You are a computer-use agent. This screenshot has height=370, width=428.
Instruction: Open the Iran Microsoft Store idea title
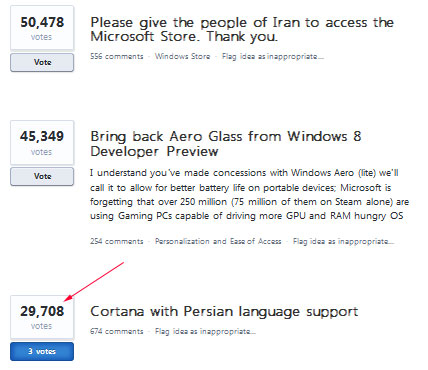tap(242, 29)
